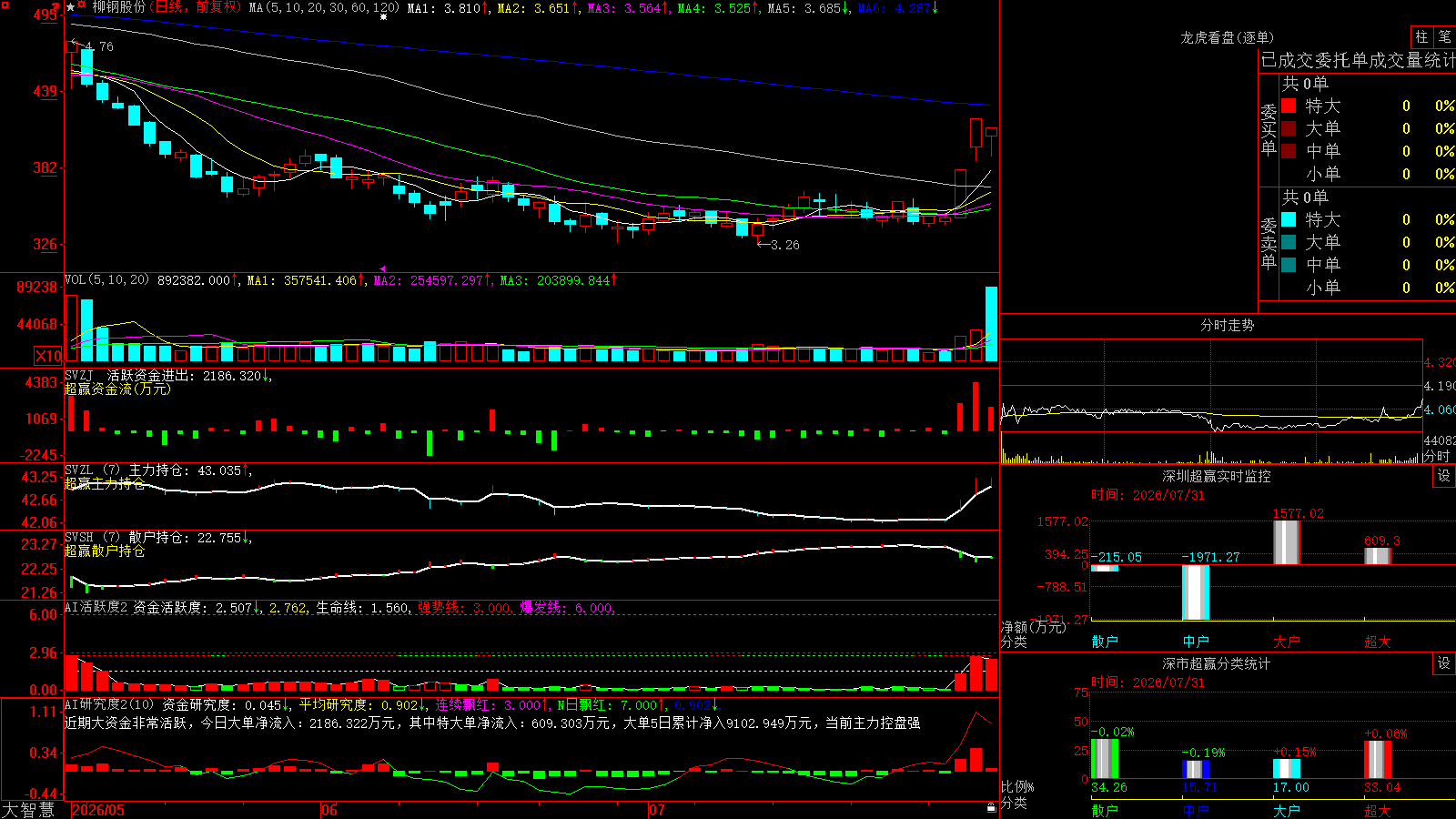Click the 龙虎看盘(逐单) panel title

click(x=1227, y=37)
